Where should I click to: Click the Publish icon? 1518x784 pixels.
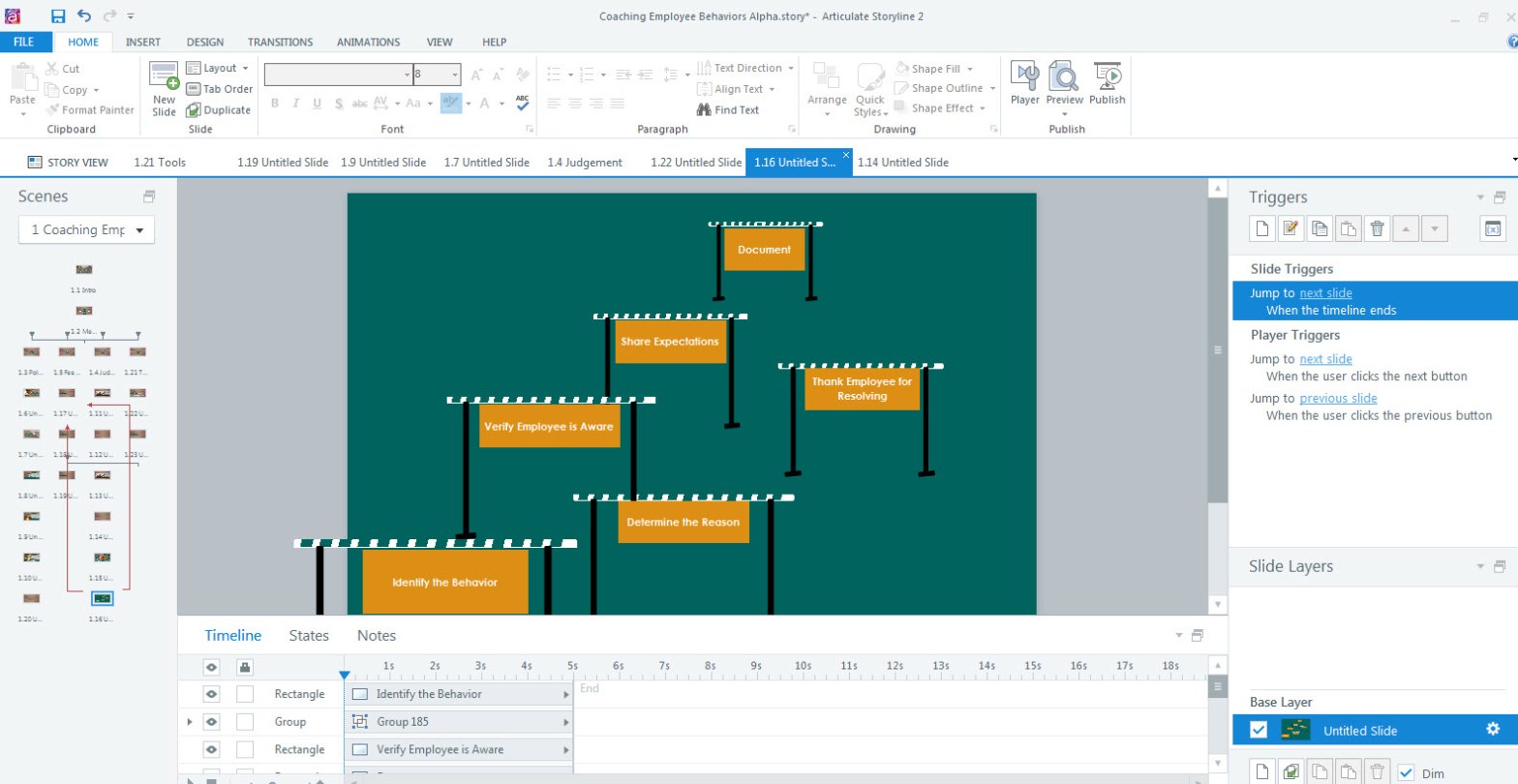1107,77
